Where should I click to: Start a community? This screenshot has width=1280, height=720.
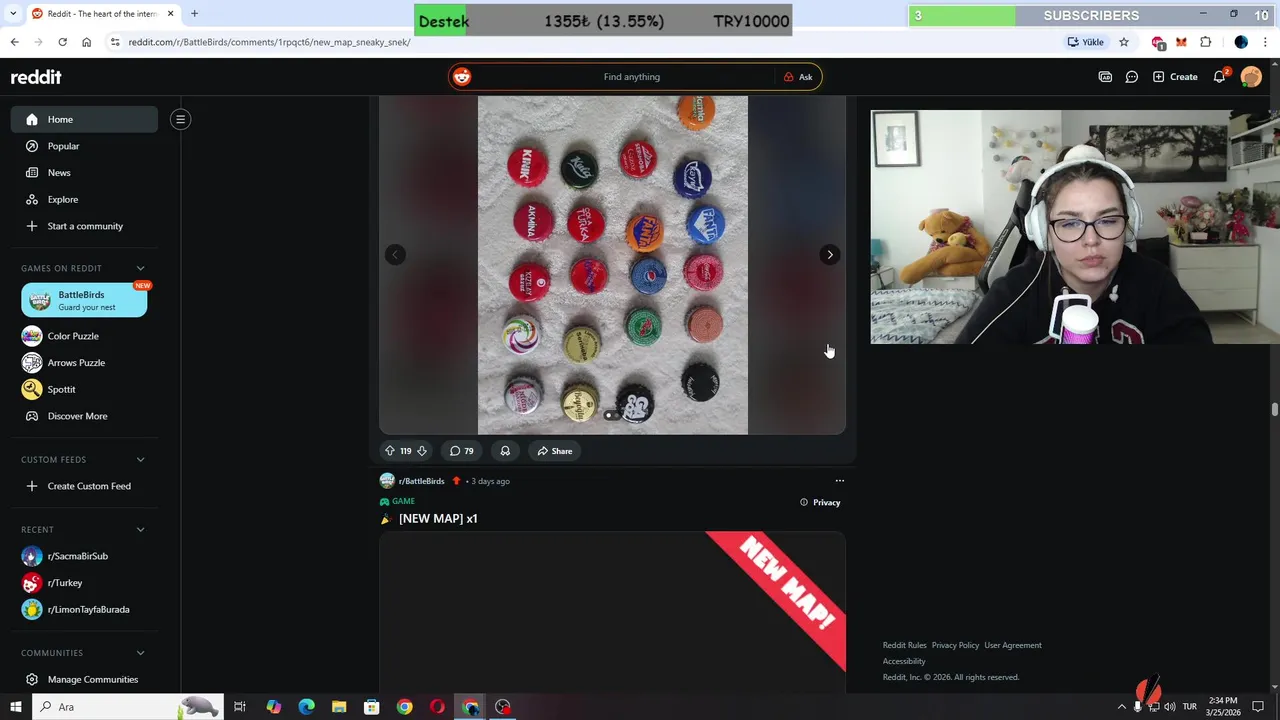pyautogui.click(x=84, y=226)
